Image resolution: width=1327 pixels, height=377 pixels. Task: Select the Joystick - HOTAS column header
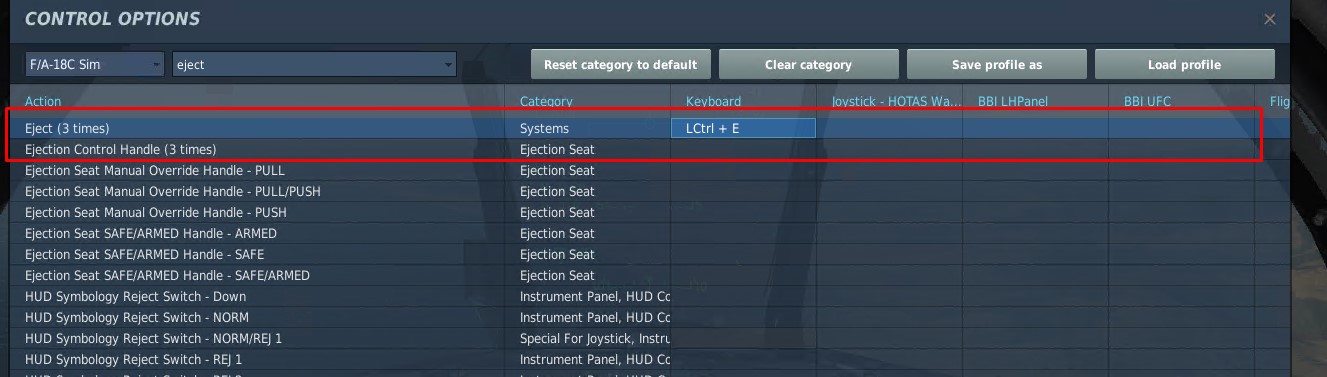tap(889, 101)
